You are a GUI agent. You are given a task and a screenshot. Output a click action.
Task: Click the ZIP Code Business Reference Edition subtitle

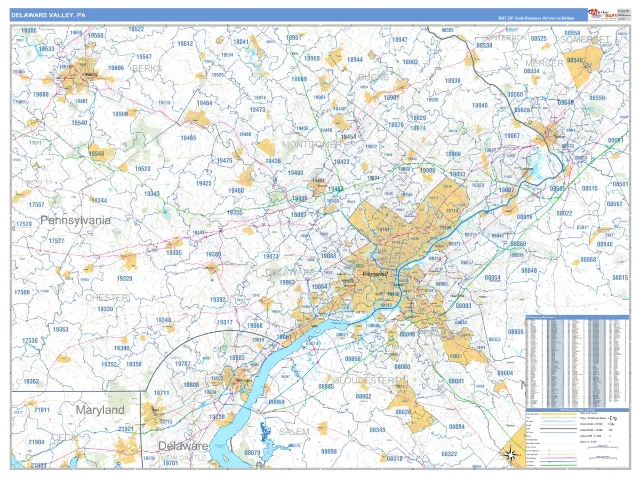coord(536,18)
